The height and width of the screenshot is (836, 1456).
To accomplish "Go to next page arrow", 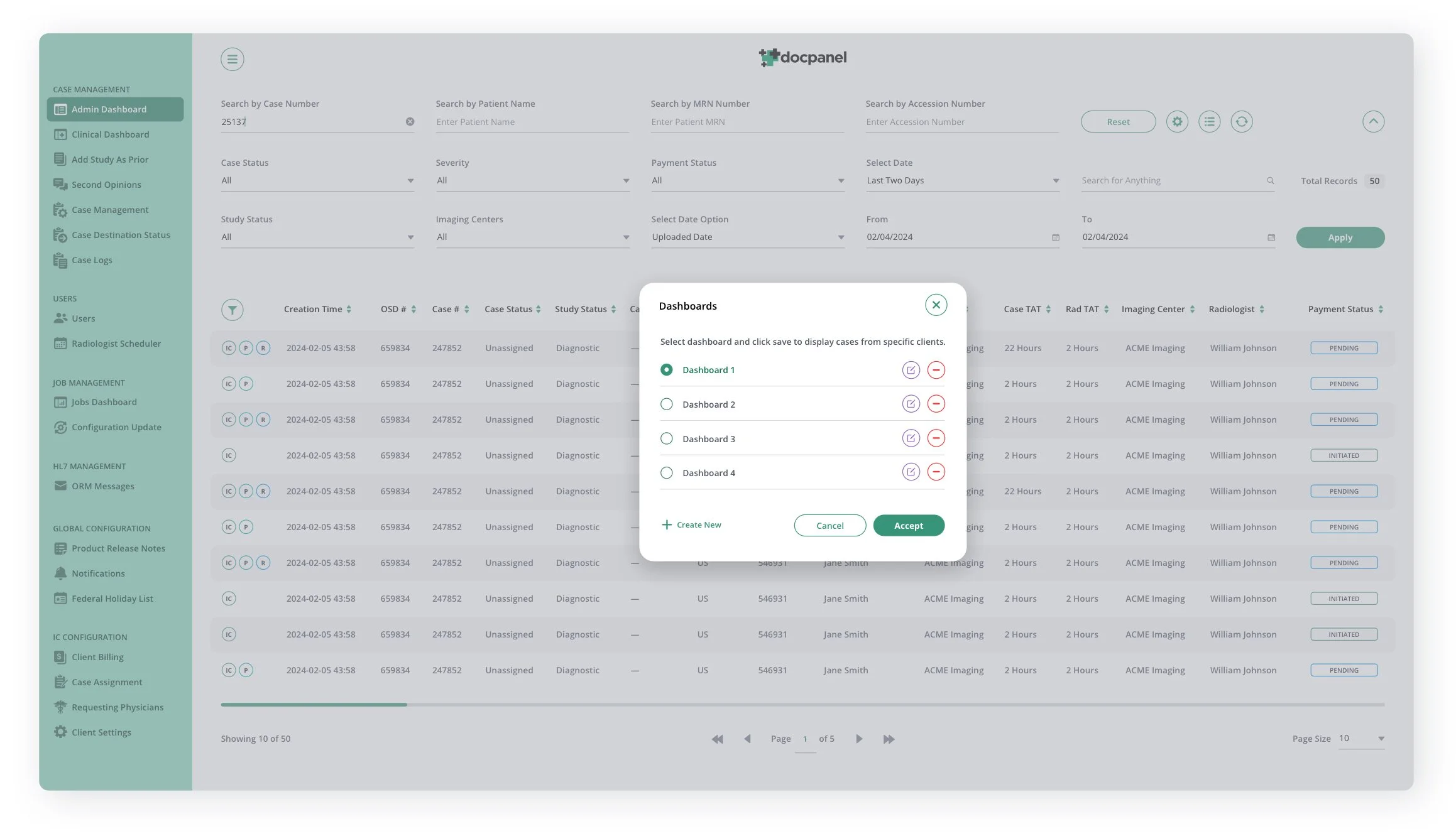I will (x=859, y=739).
